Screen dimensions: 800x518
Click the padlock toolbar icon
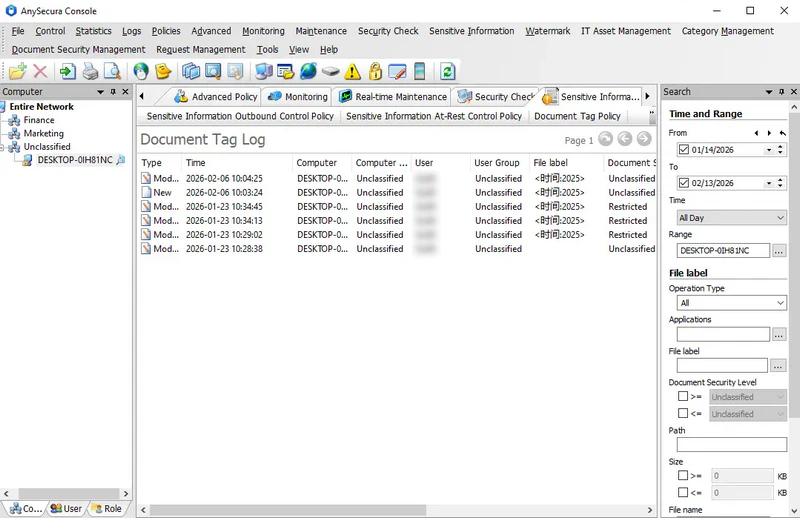(x=375, y=71)
